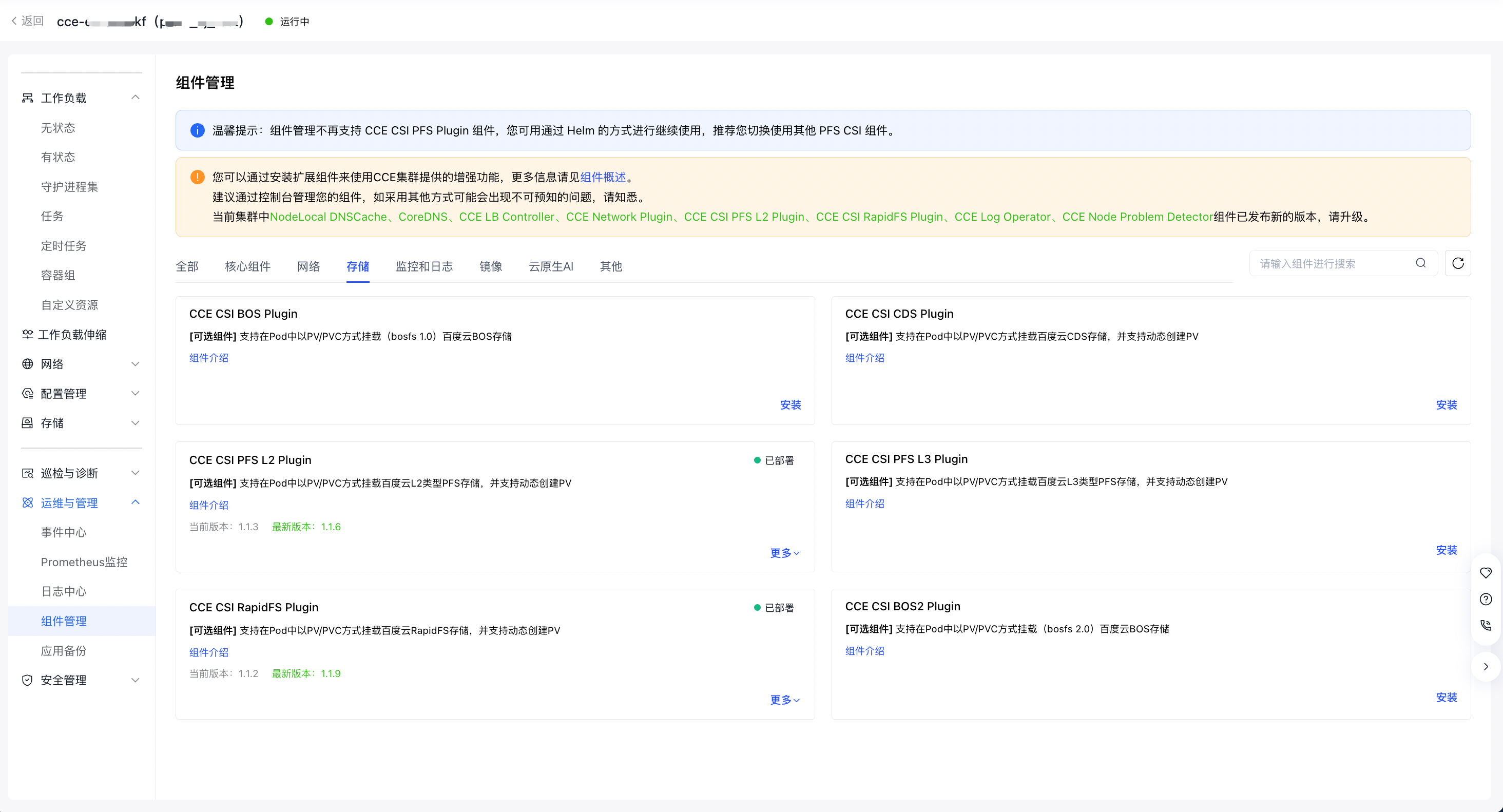
Task: Switch to the 核心组件 tab
Action: click(x=248, y=266)
